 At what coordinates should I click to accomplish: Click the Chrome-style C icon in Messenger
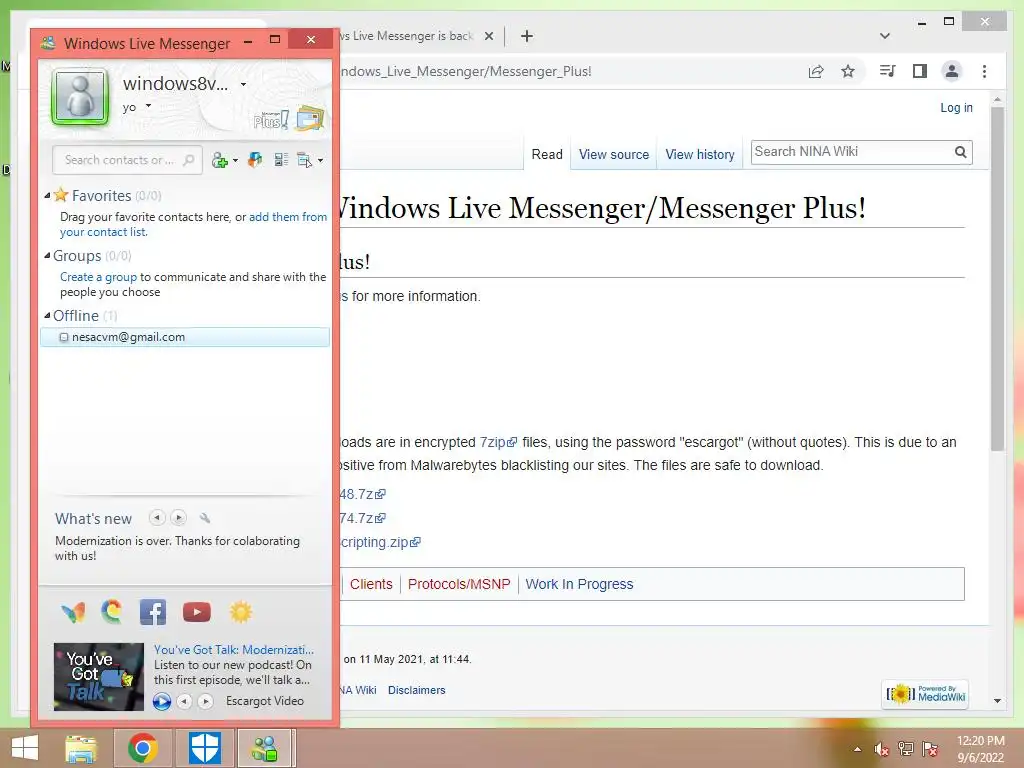pyautogui.click(x=112, y=612)
